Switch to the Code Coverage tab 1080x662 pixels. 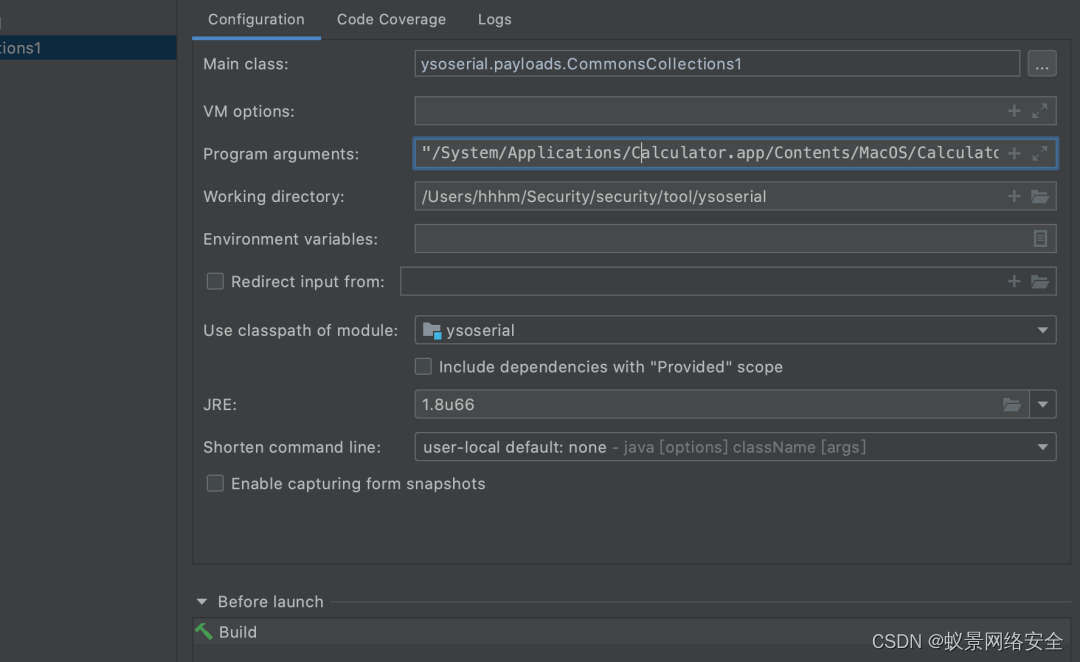click(x=391, y=19)
